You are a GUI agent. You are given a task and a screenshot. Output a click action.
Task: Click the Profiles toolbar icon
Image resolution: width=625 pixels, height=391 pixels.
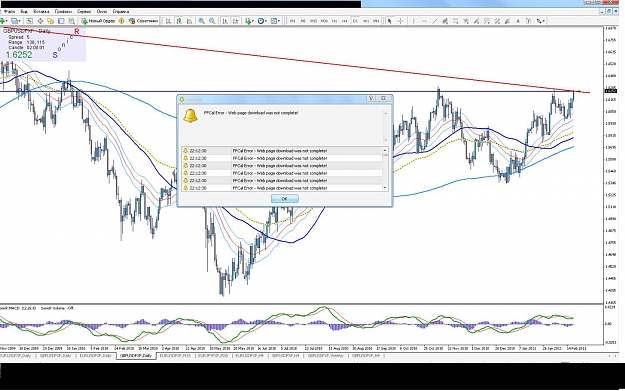[15, 21]
